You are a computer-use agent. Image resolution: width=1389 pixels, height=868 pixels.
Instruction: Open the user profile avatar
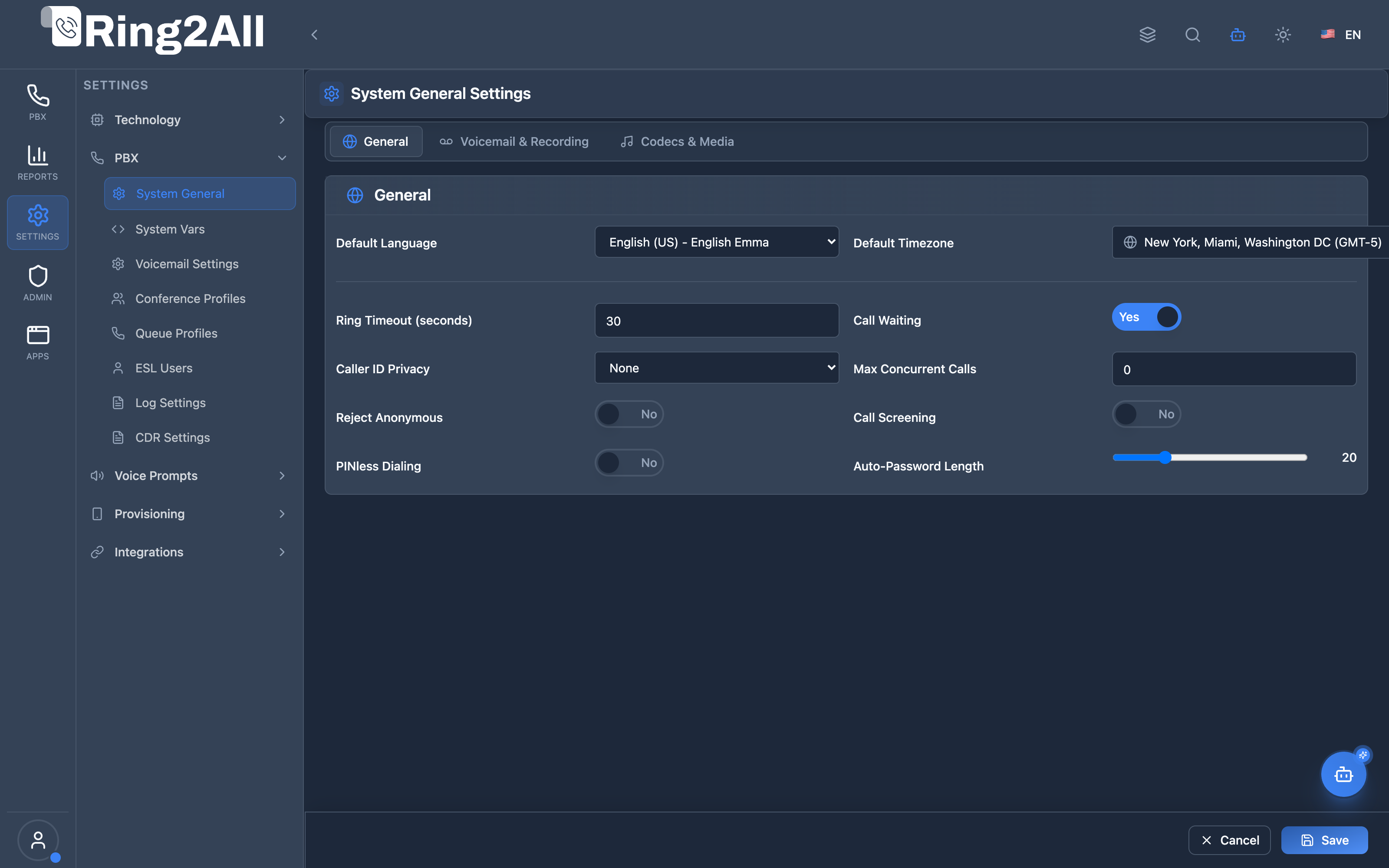click(x=38, y=840)
